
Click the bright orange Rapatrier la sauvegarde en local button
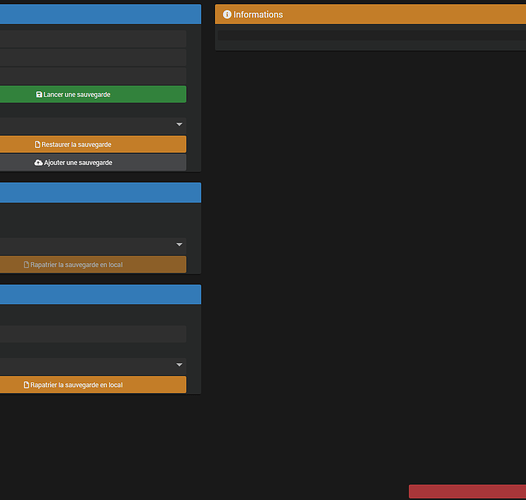pos(93,385)
